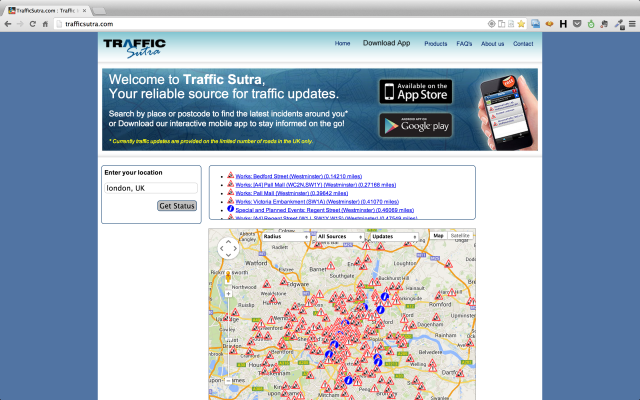Click the location input containing london, UK

point(151,188)
